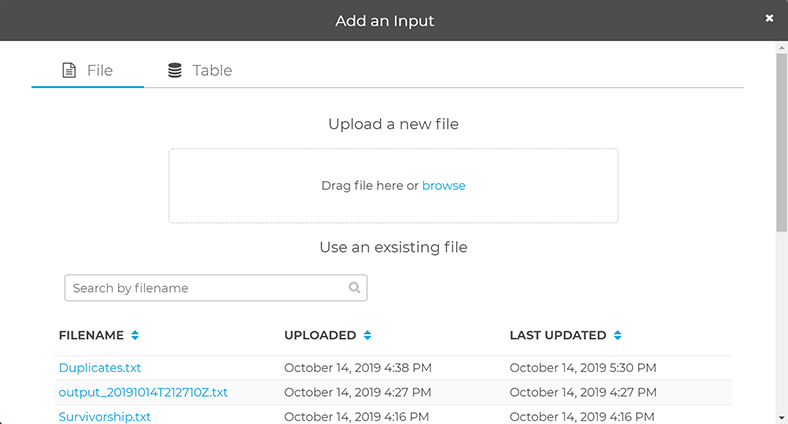Click the UPLOADED column header
This screenshot has width=788, height=424.
(x=320, y=335)
